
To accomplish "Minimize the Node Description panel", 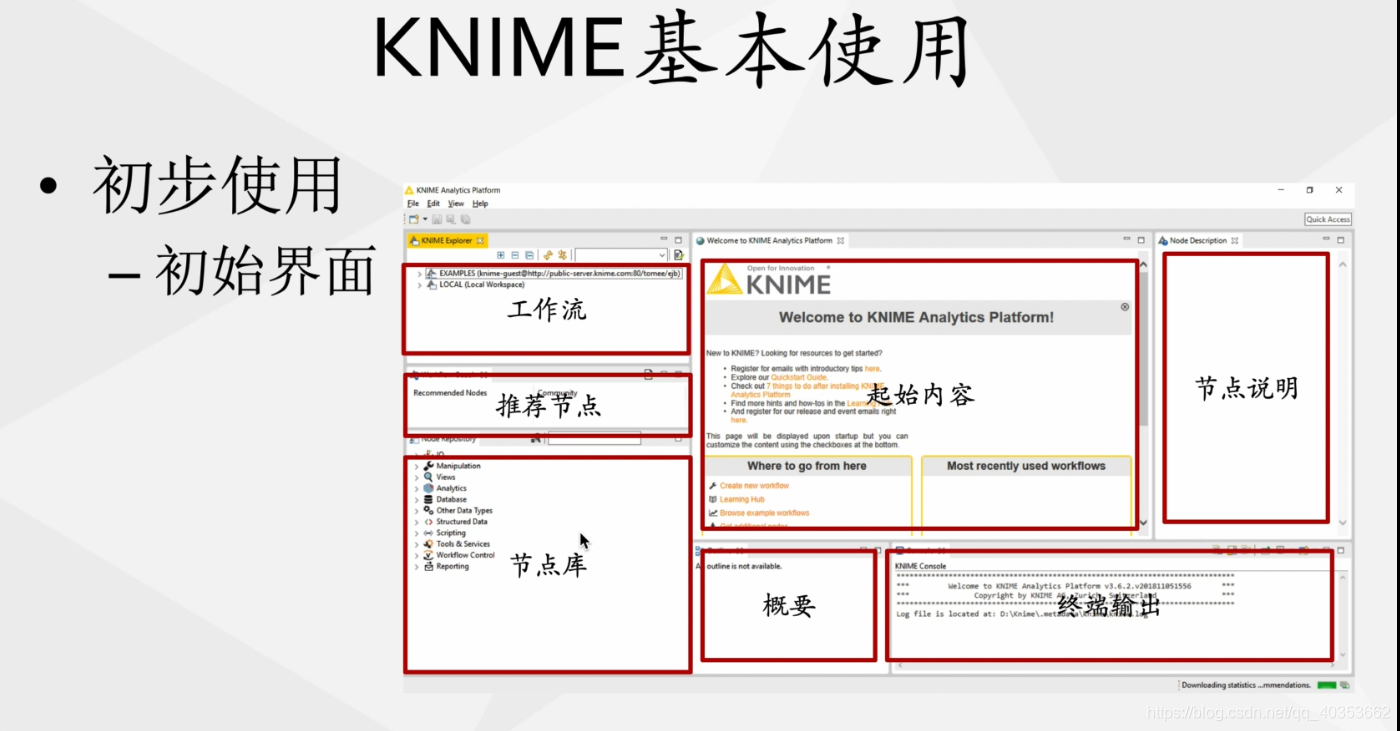I will coord(1326,240).
